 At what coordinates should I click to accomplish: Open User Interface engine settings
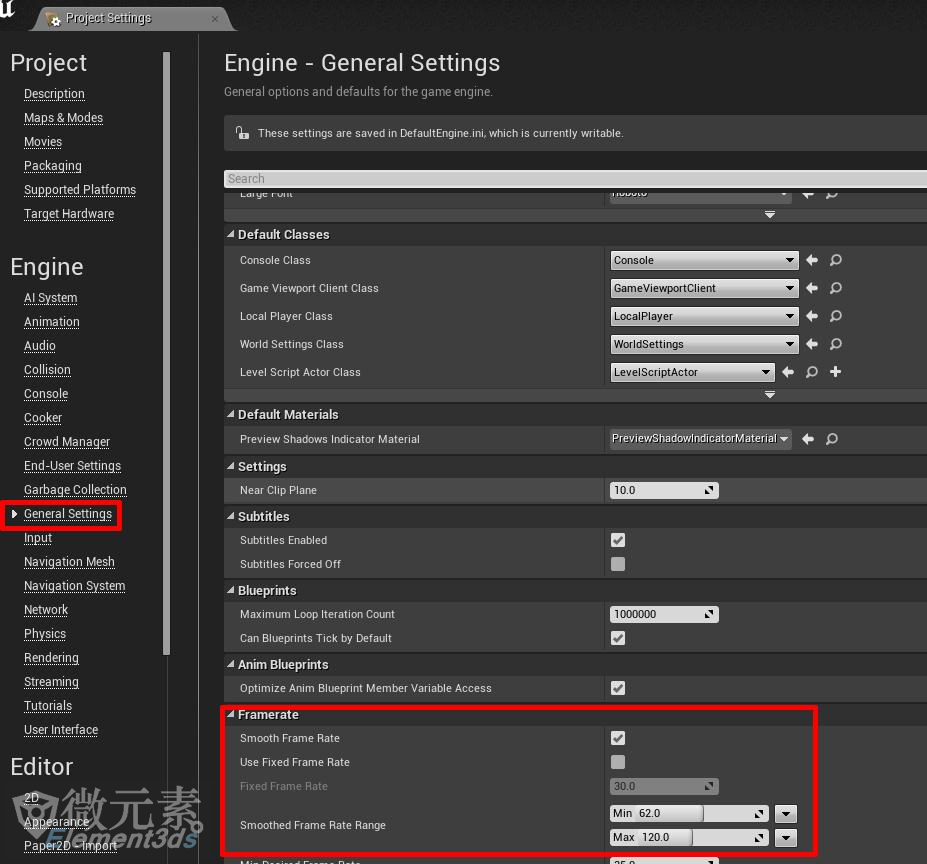[x=61, y=730]
